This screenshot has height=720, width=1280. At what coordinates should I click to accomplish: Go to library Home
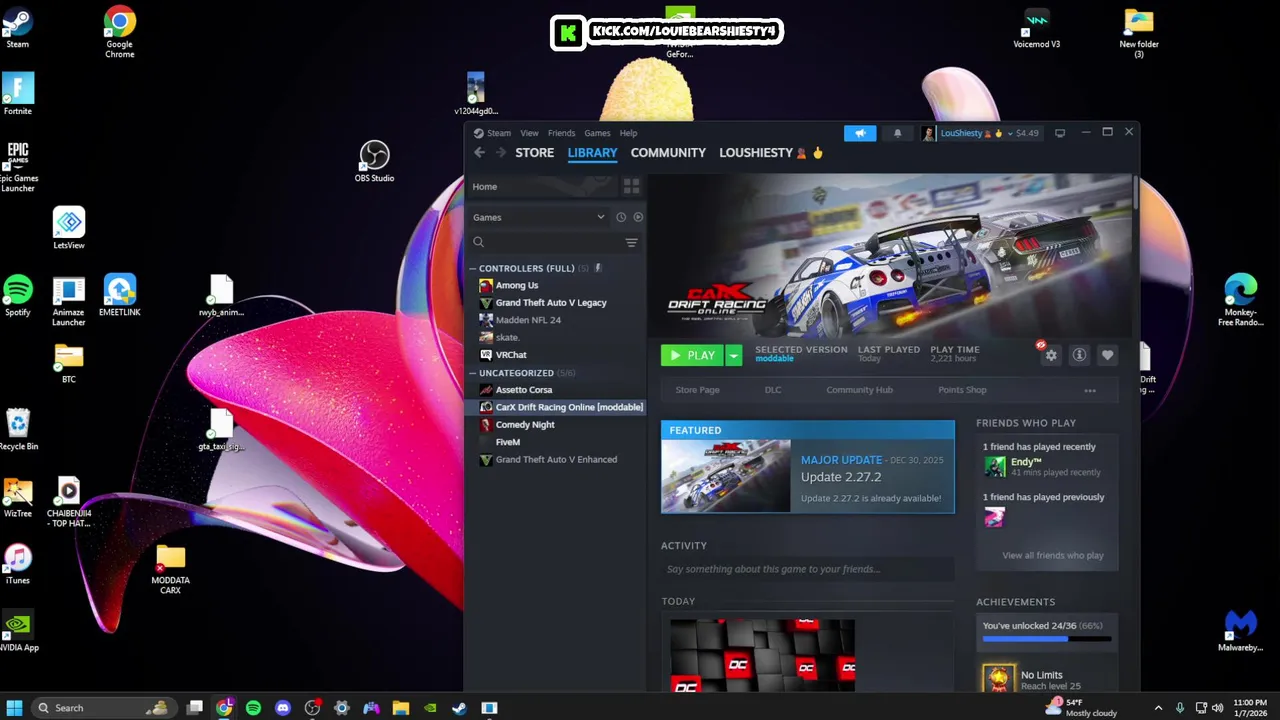tap(485, 187)
